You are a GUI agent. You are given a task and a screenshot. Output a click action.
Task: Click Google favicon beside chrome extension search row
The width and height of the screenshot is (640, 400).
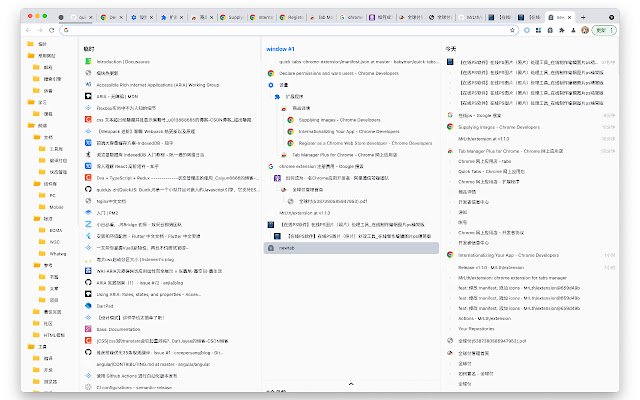point(271,166)
